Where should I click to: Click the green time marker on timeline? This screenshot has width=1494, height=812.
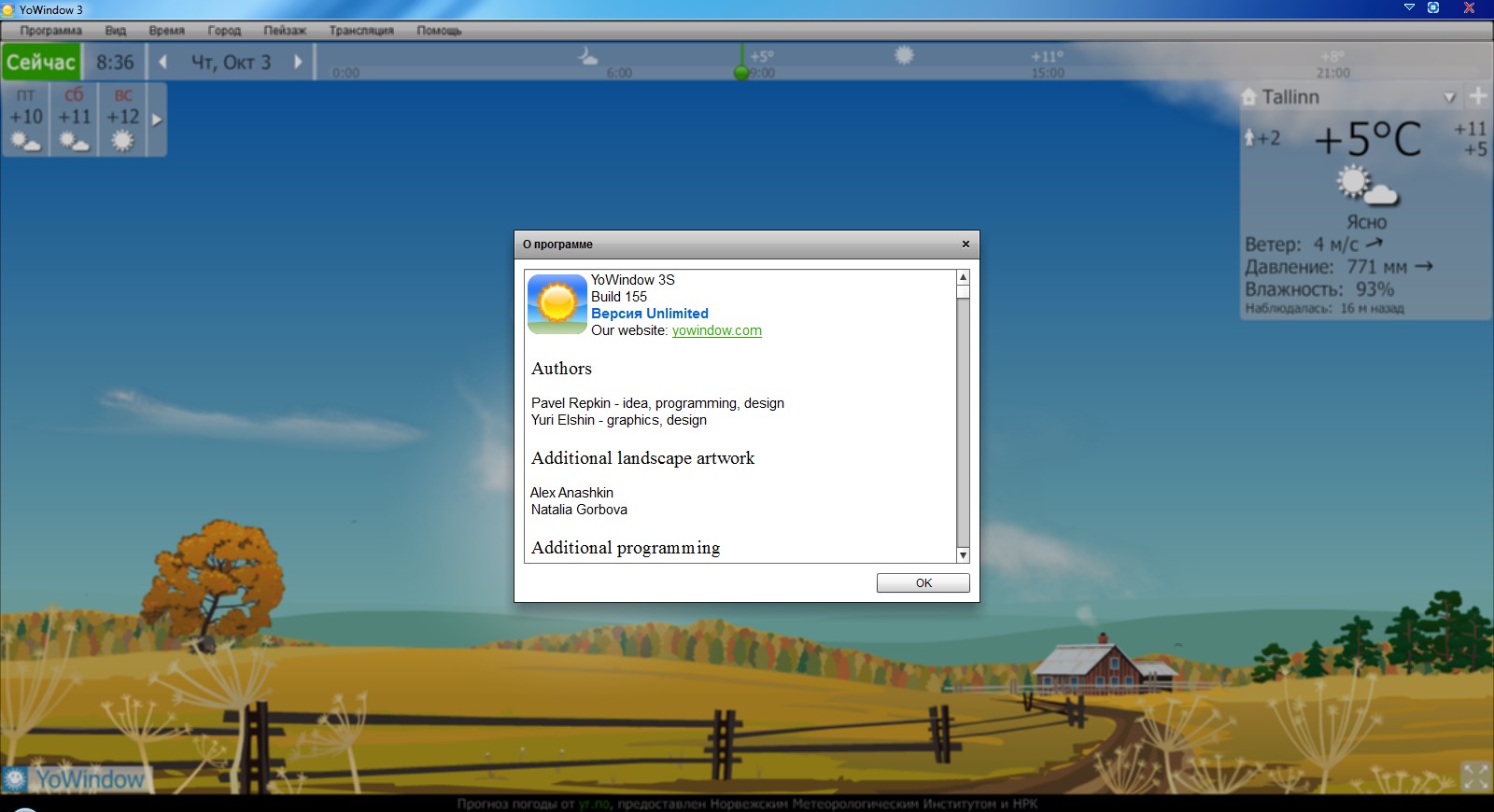740,72
